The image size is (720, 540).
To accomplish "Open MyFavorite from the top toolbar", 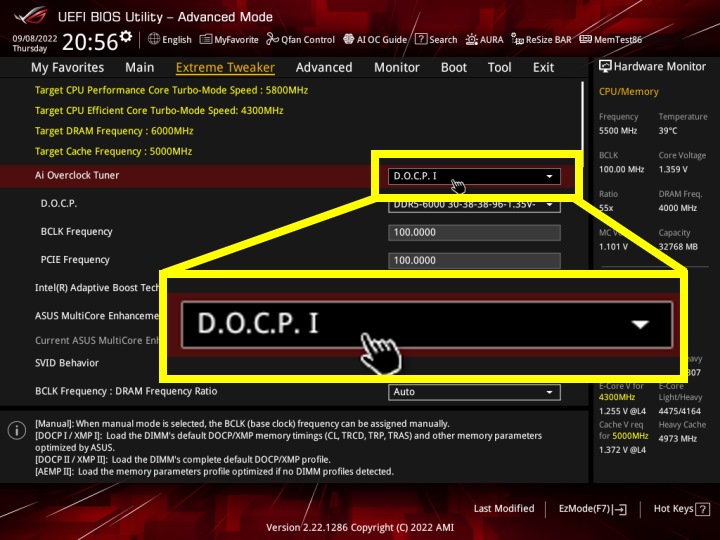I will (x=229, y=39).
